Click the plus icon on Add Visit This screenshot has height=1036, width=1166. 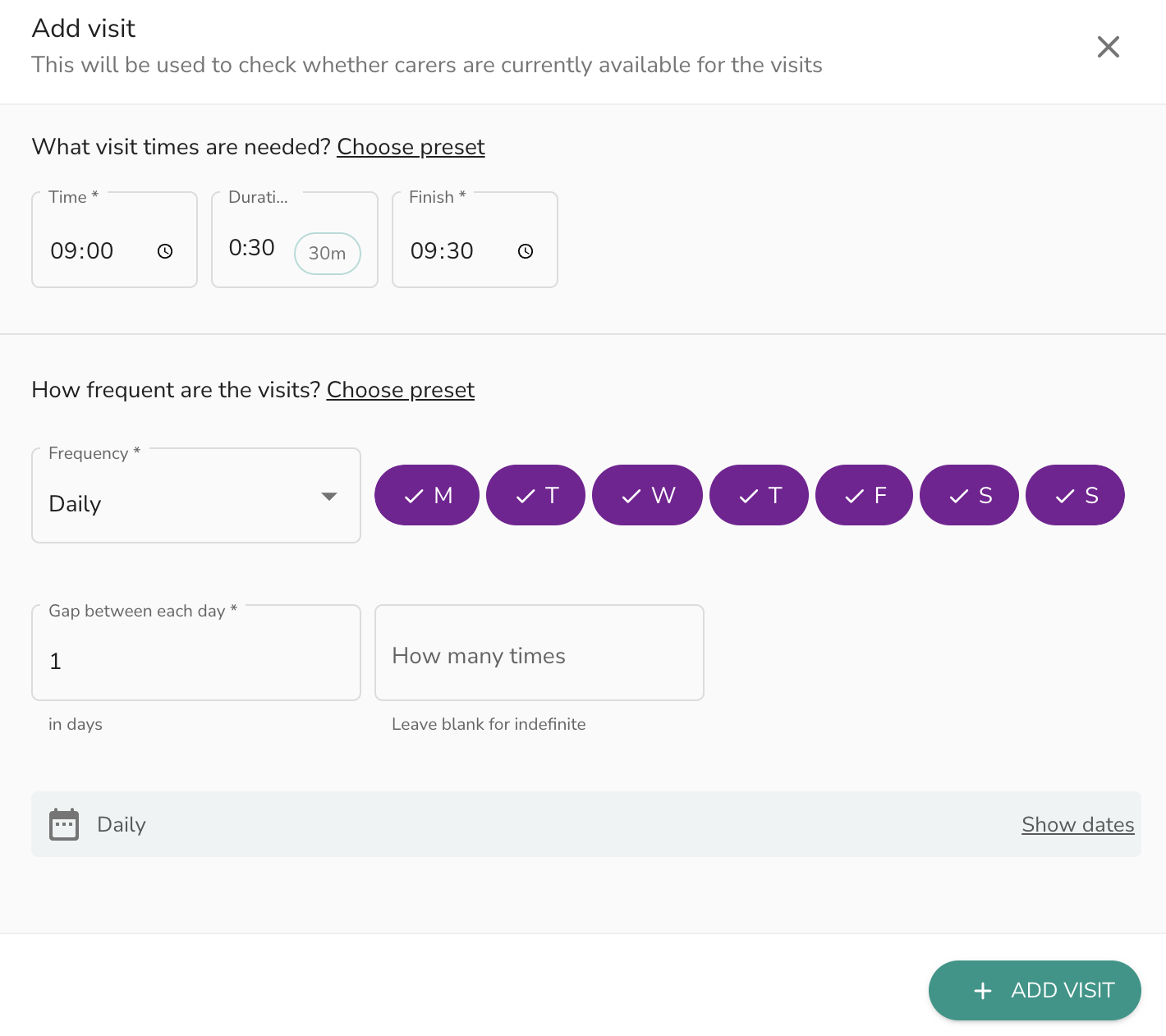click(982, 991)
